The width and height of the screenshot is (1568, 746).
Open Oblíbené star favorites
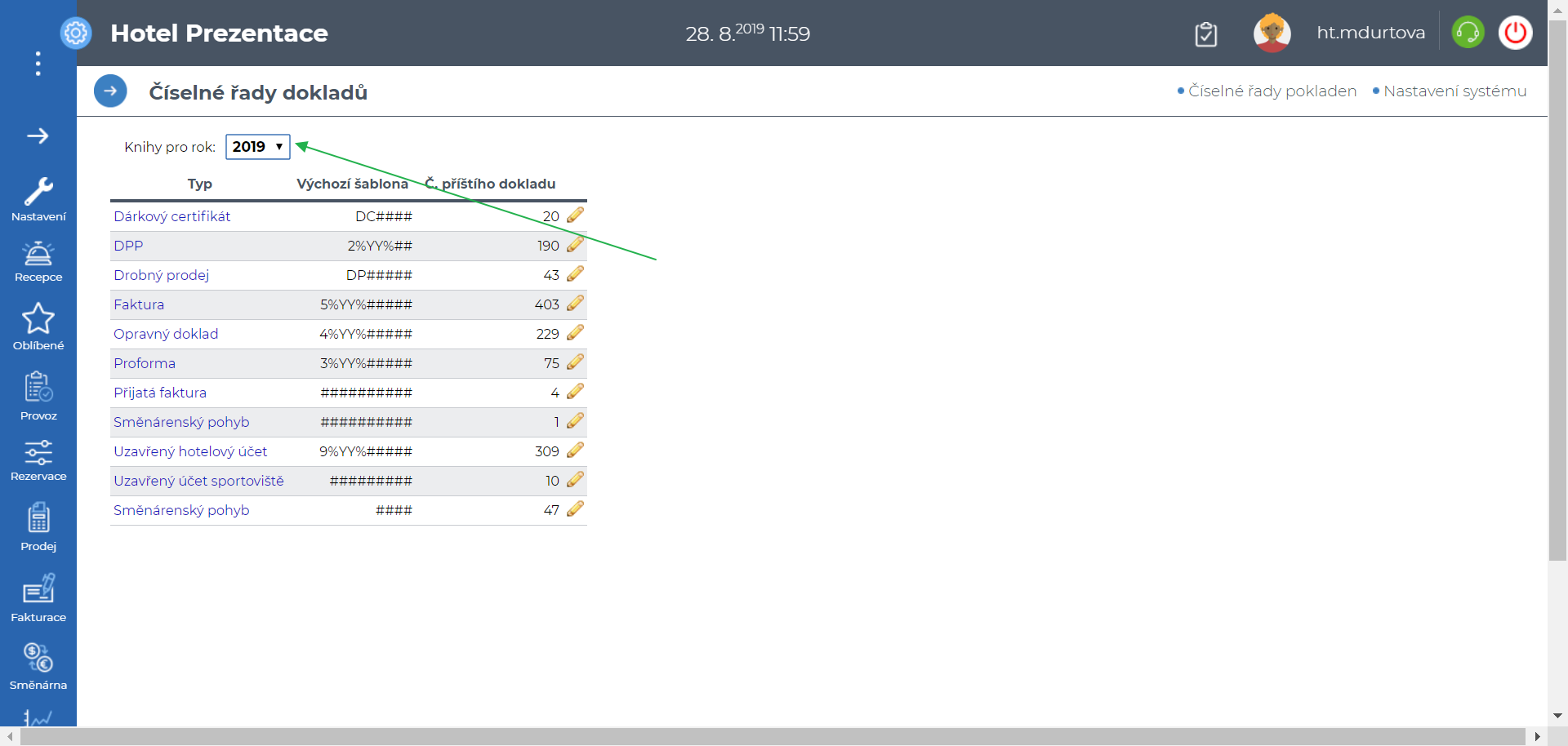pyautogui.click(x=38, y=326)
